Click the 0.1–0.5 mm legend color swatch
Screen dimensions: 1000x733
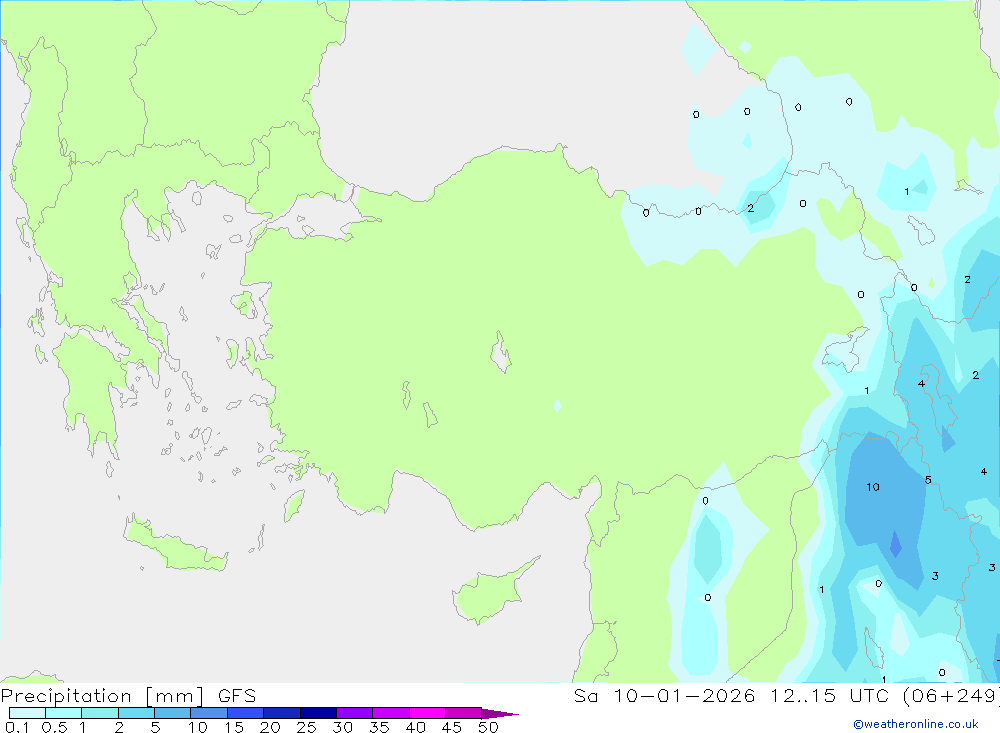tap(27, 713)
